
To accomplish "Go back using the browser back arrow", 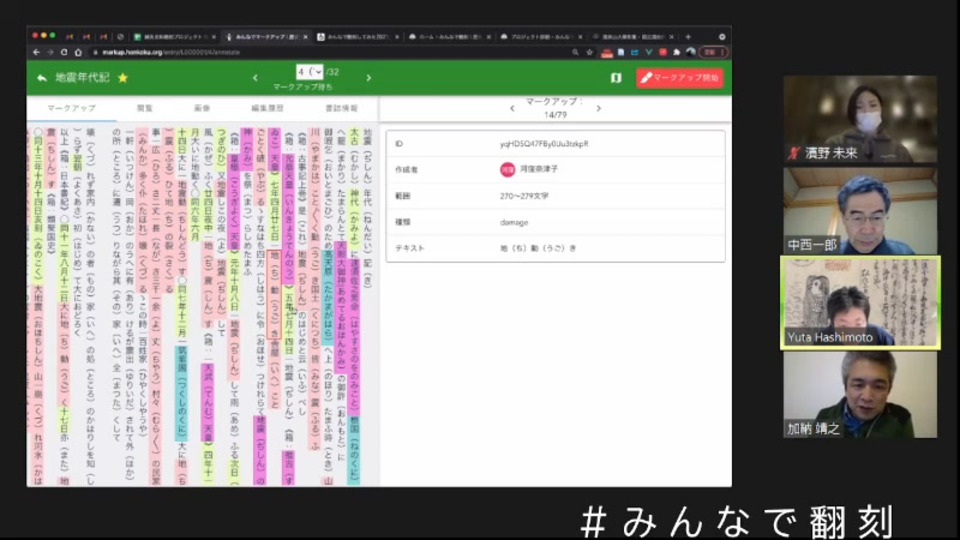I will (x=37, y=53).
